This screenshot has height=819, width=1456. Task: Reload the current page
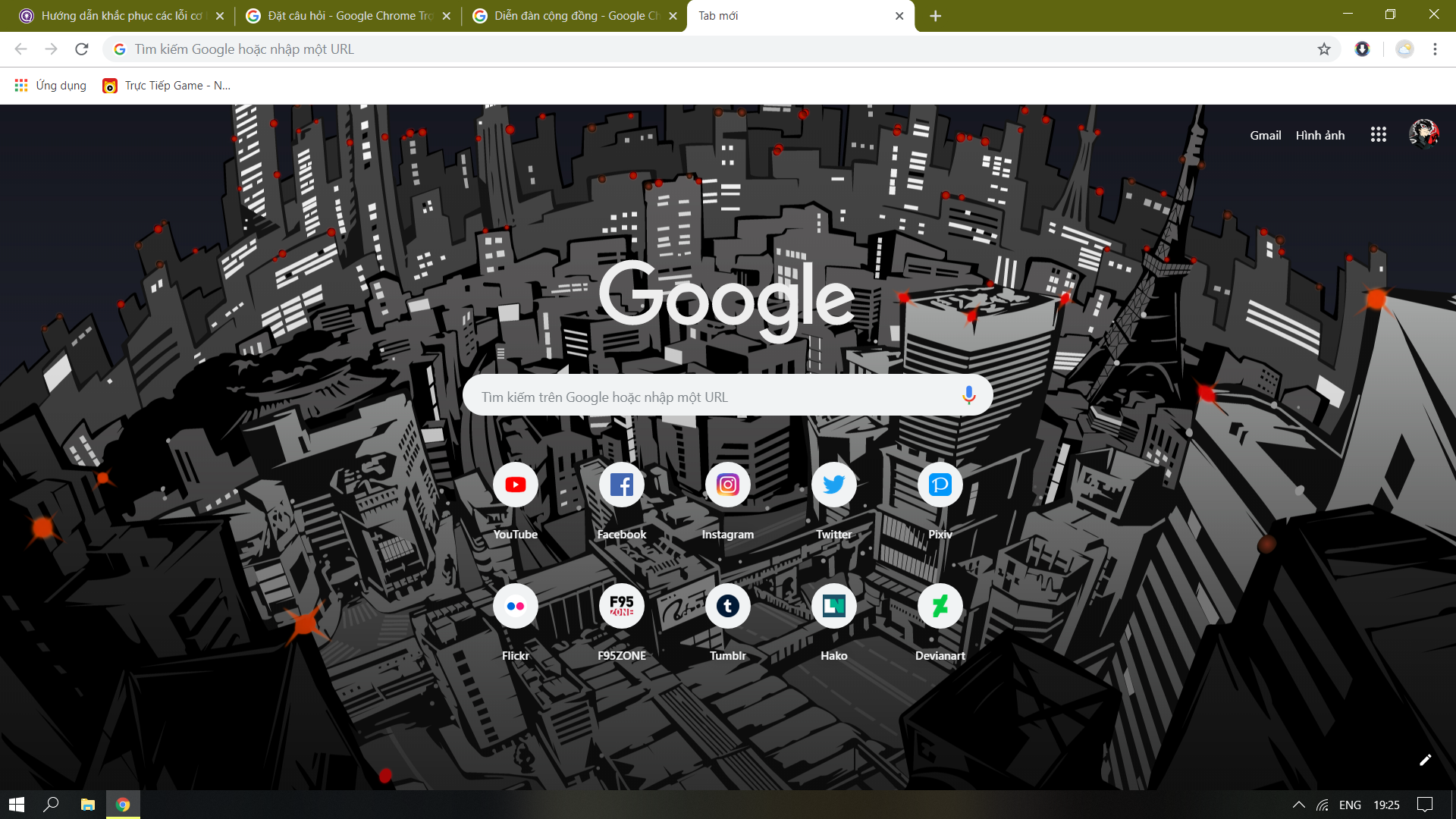coord(82,49)
